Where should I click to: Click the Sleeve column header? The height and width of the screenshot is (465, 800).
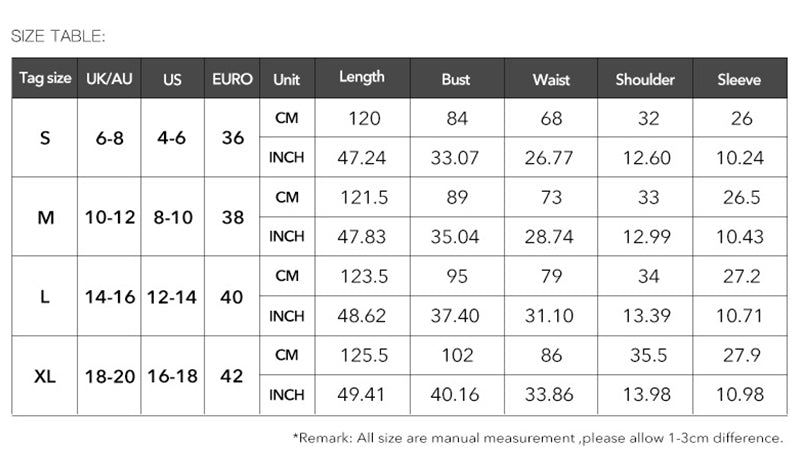(x=740, y=79)
